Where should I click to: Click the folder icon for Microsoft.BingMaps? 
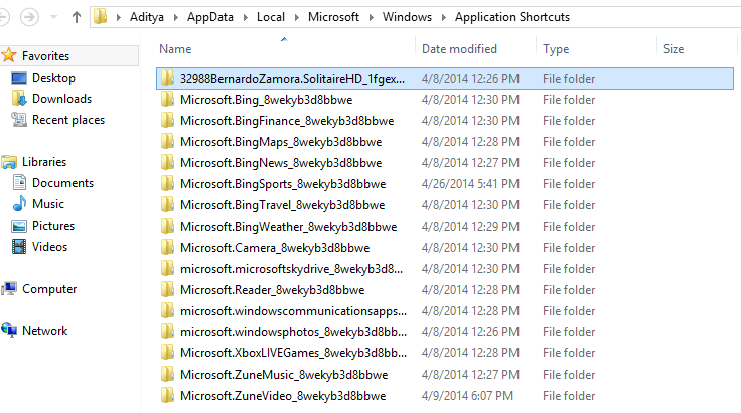coord(167,142)
